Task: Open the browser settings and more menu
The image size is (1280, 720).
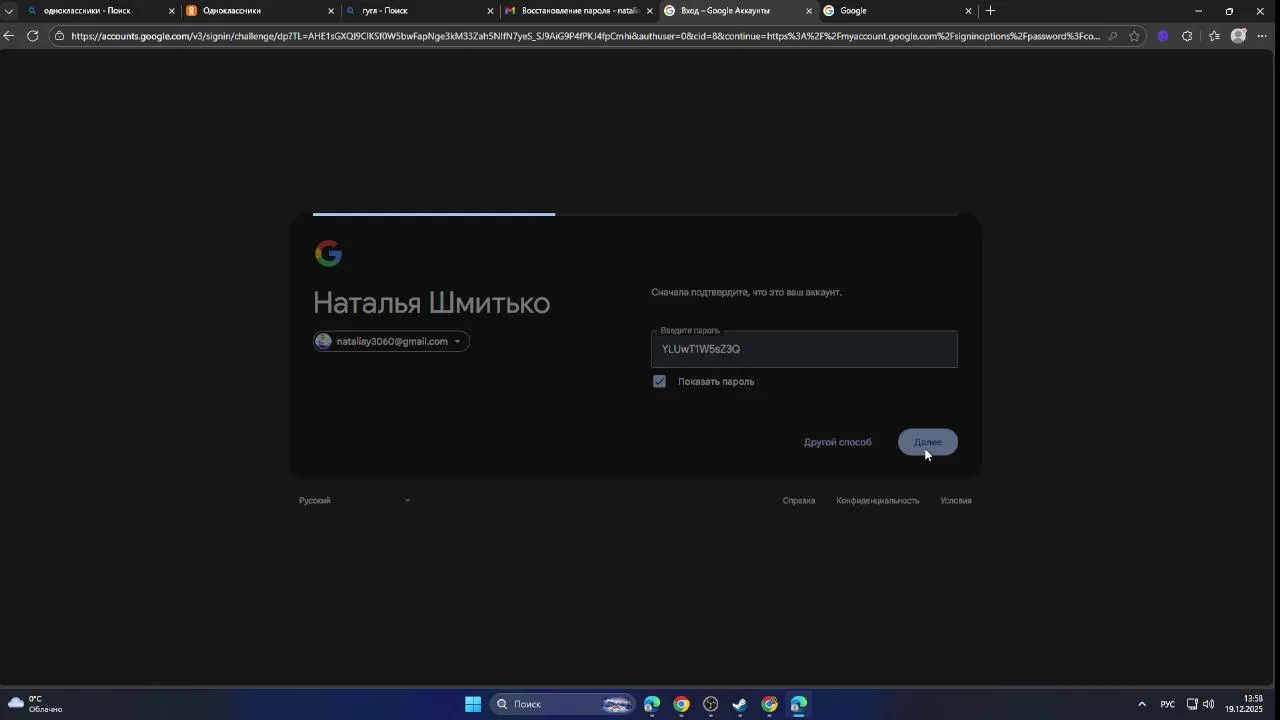Action: [x=1262, y=36]
